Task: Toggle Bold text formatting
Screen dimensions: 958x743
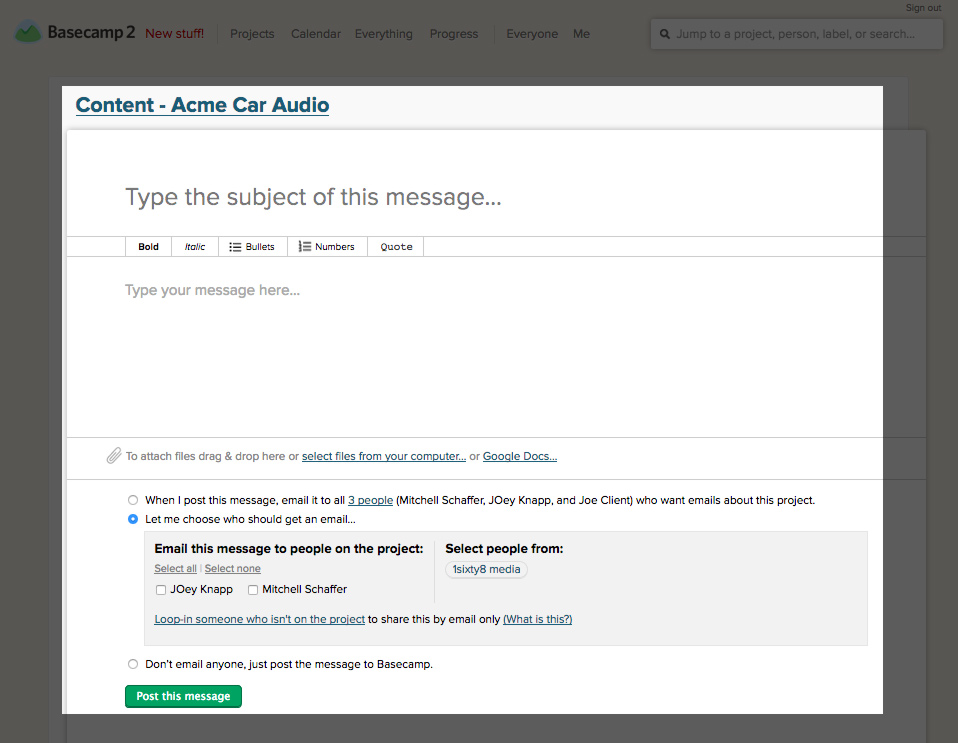Action: (148, 247)
